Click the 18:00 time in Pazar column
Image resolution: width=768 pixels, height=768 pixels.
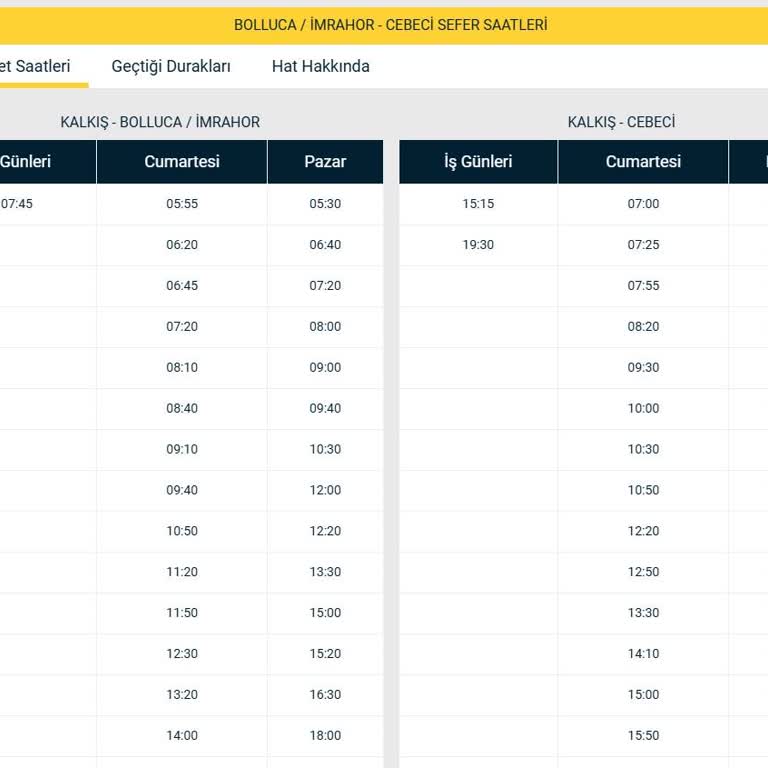[x=325, y=736]
